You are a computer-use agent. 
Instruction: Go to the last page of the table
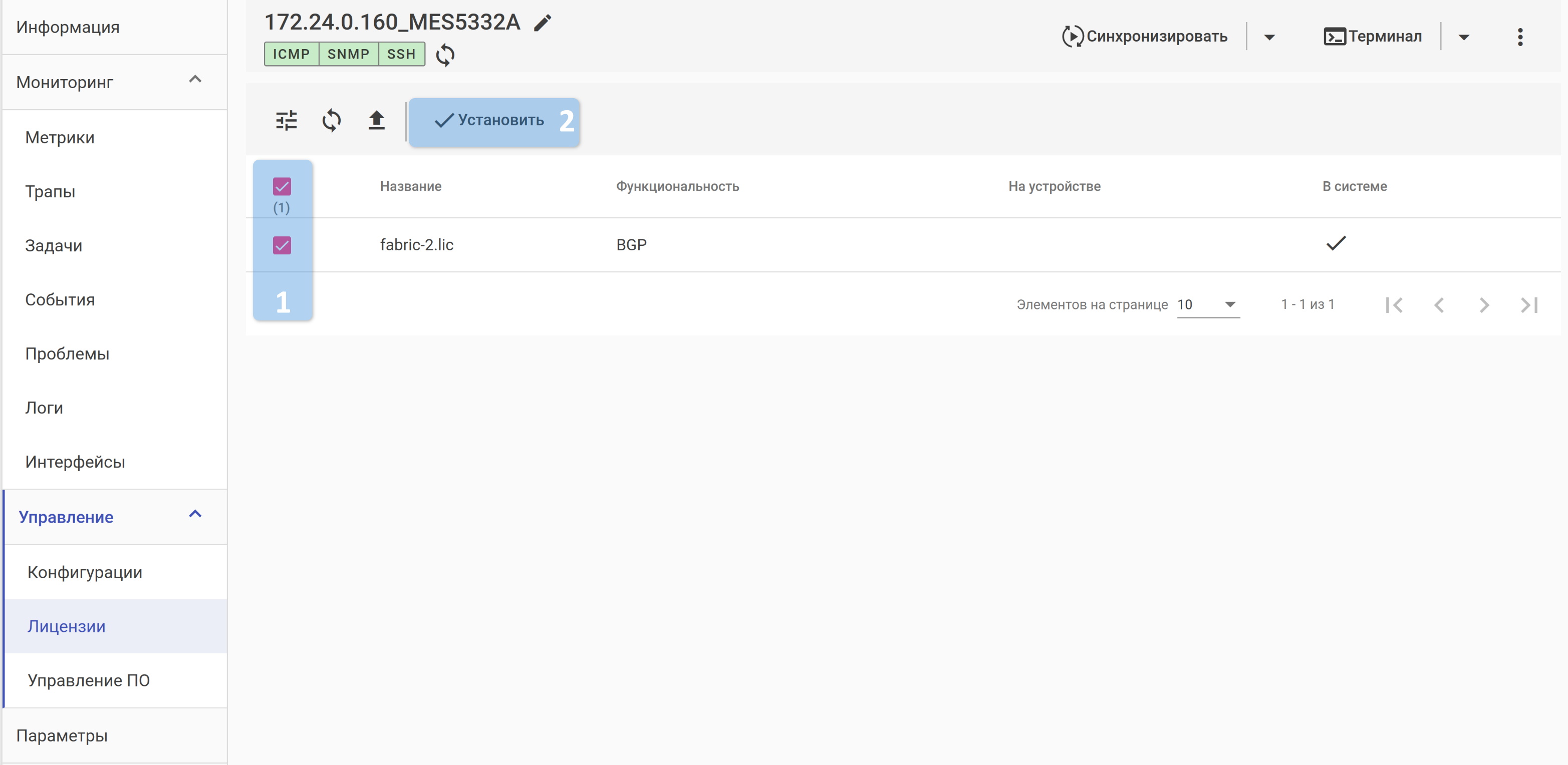1528,305
